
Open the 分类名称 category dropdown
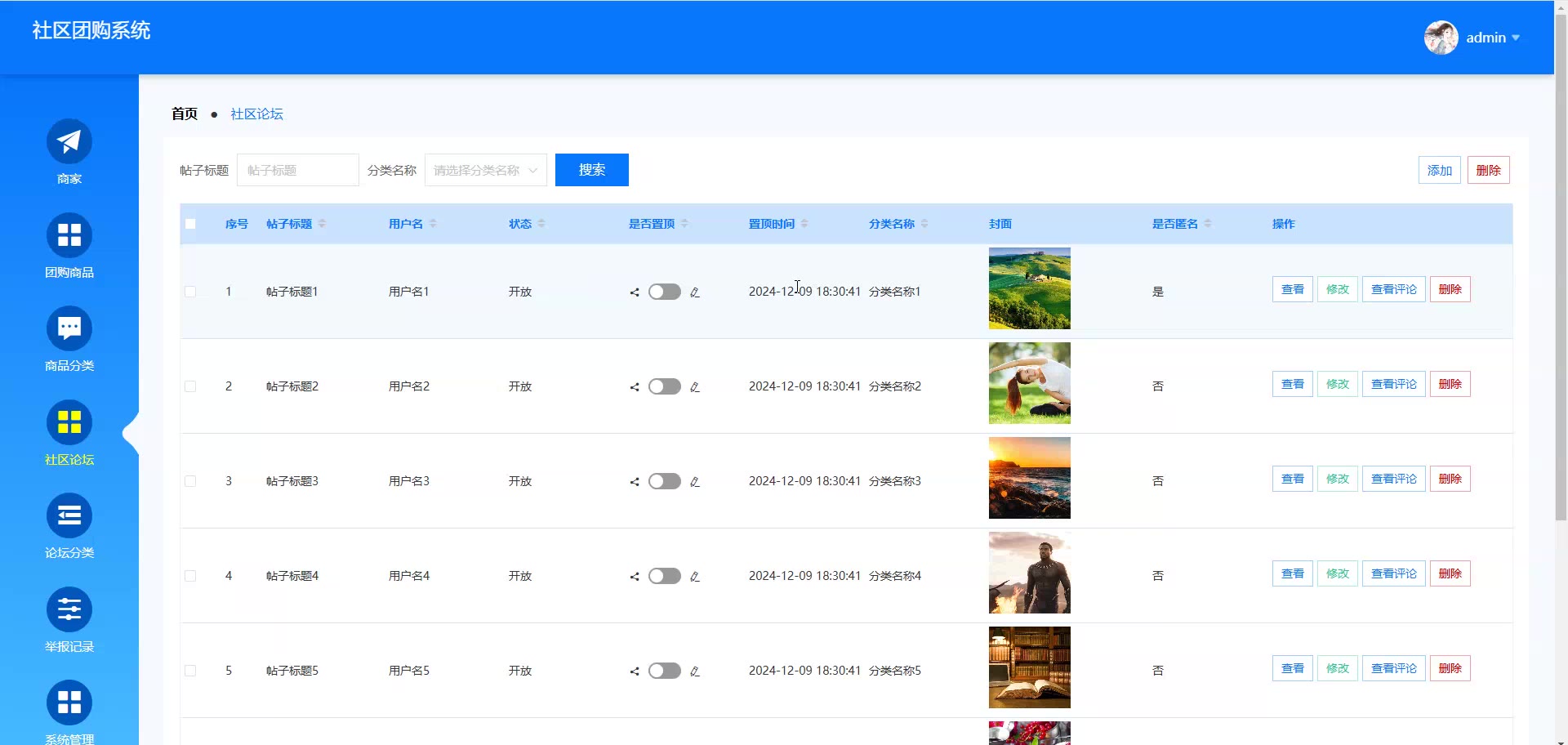click(x=485, y=170)
